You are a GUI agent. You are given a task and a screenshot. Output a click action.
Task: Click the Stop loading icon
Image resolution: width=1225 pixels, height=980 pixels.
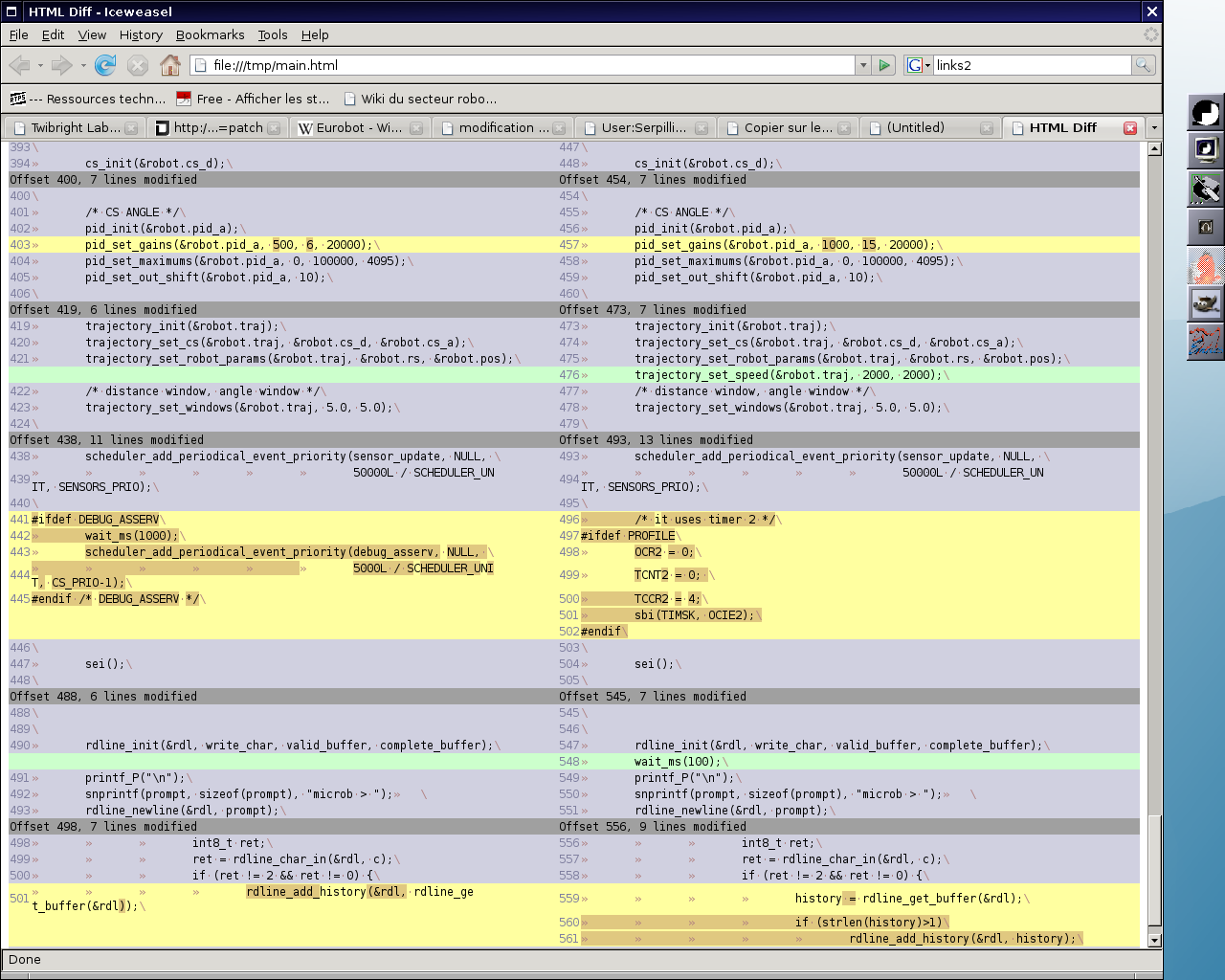click(138, 65)
